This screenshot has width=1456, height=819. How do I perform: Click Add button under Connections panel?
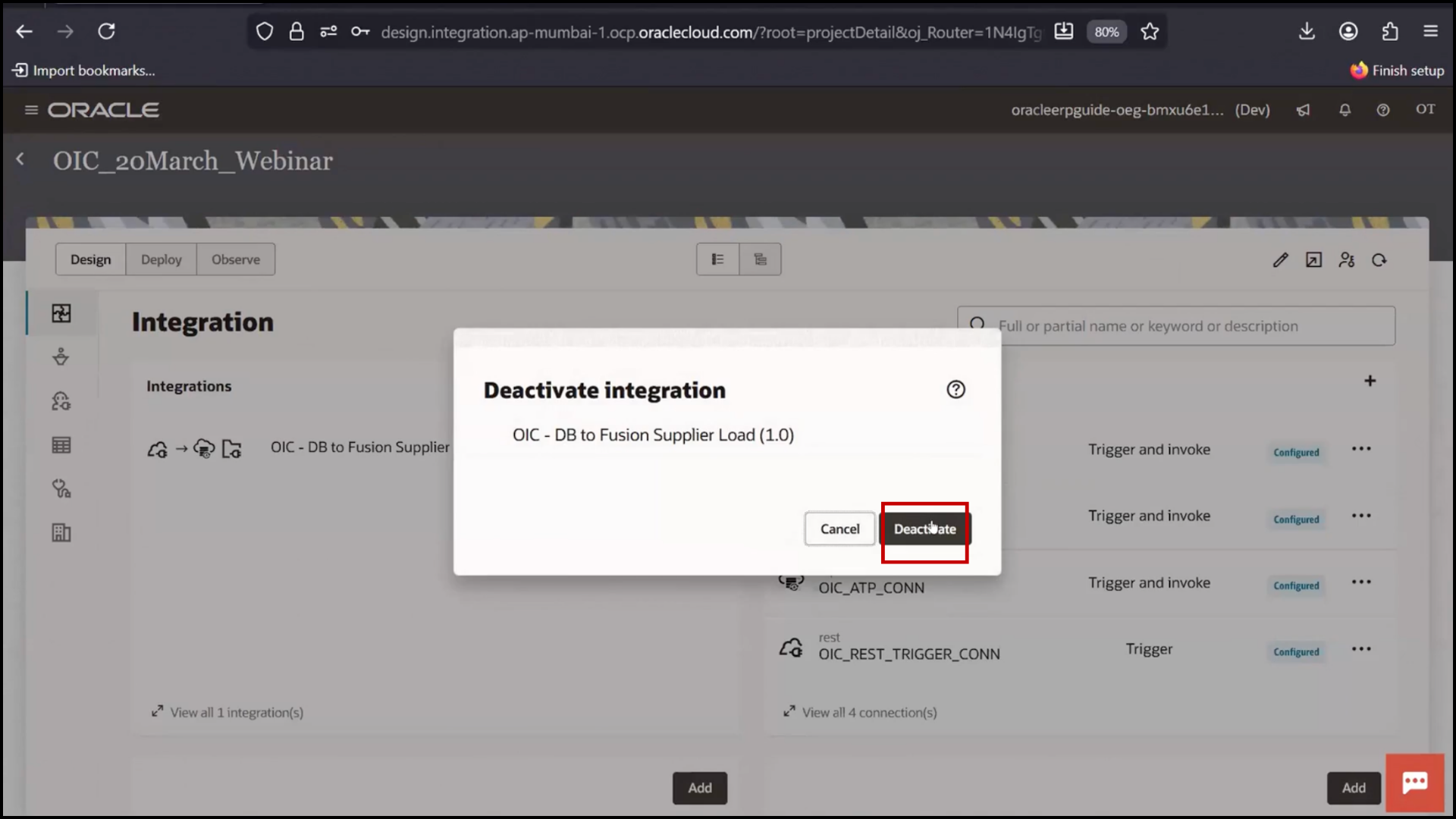pyautogui.click(x=1354, y=788)
